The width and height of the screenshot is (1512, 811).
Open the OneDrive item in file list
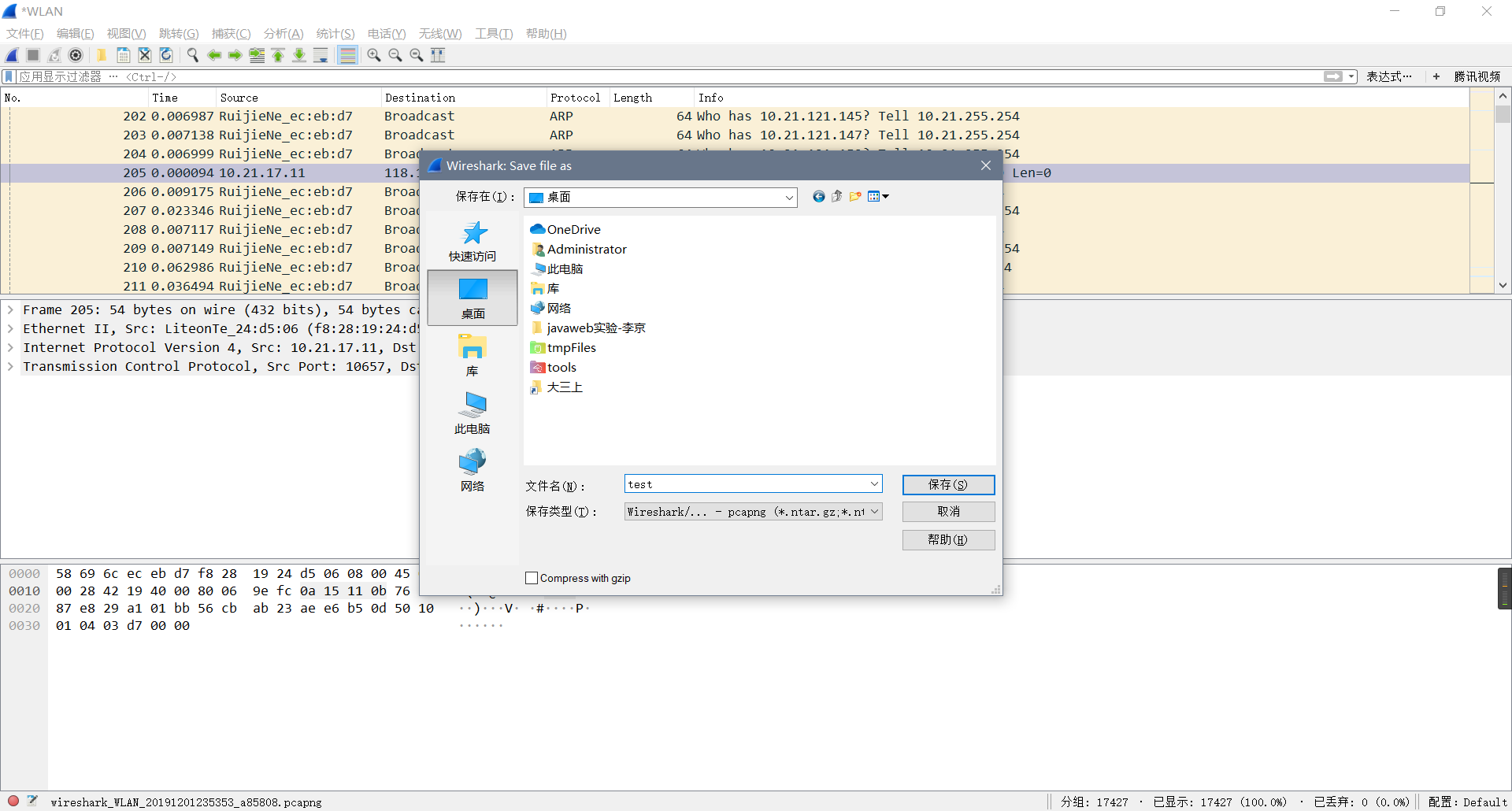point(565,229)
